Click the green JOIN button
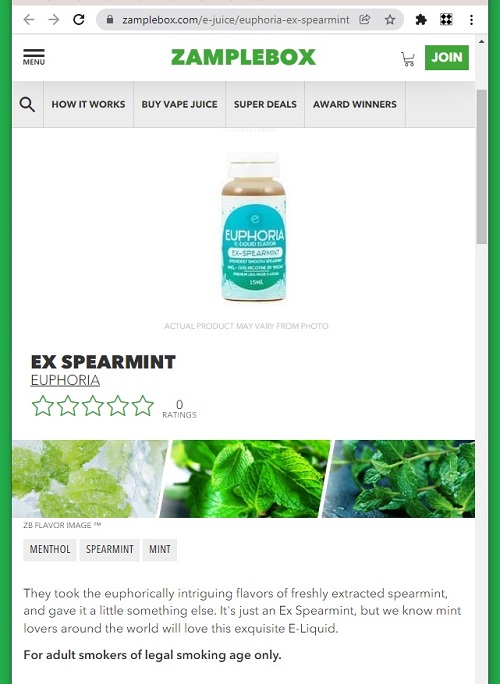This screenshot has width=500, height=684. click(x=447, y=57)
